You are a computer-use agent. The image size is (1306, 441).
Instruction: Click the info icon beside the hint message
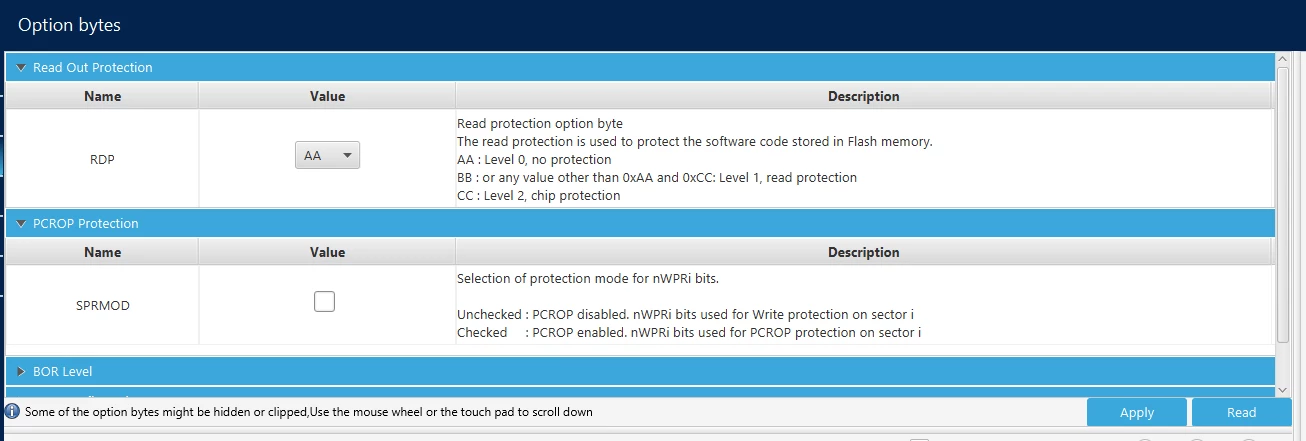(x=12, y=411)
